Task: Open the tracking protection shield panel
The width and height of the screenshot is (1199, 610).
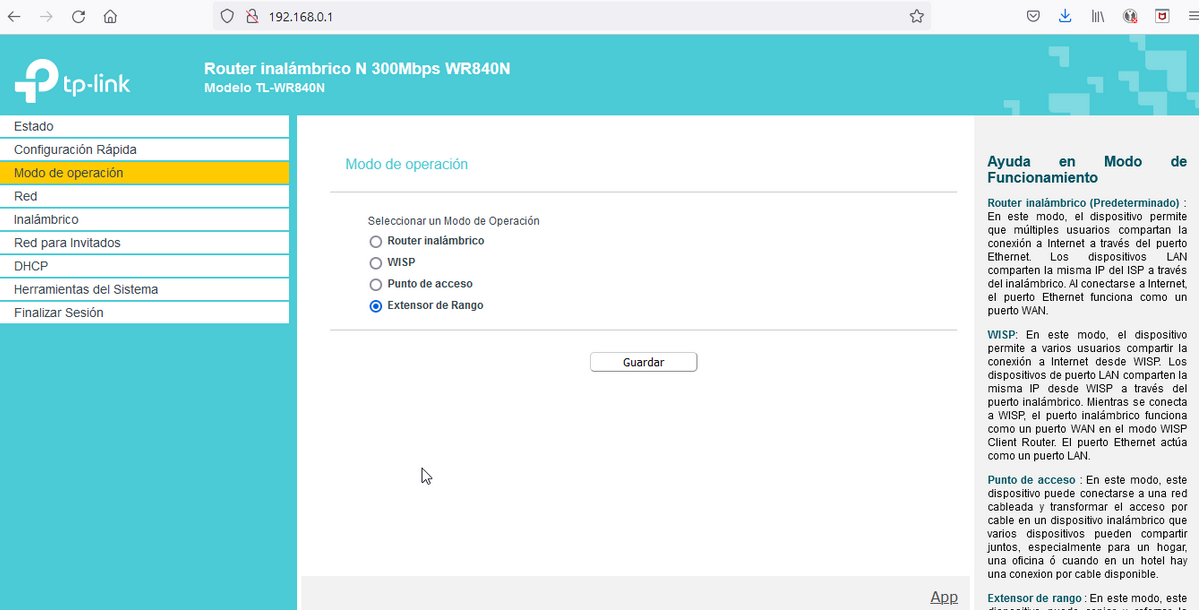Action: point(227,15)
